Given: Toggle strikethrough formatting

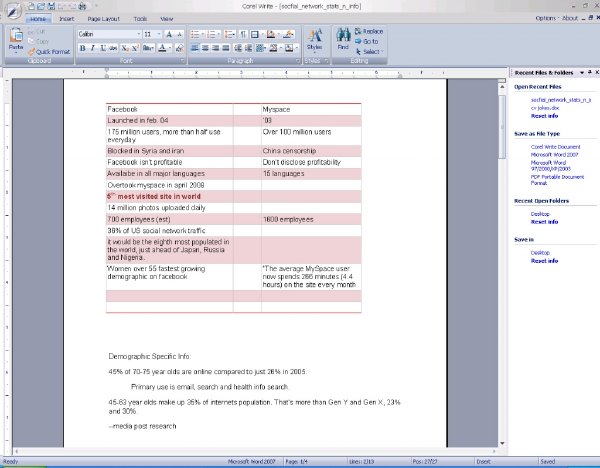Looking at the screenshot, I should [x=113, y=48].
